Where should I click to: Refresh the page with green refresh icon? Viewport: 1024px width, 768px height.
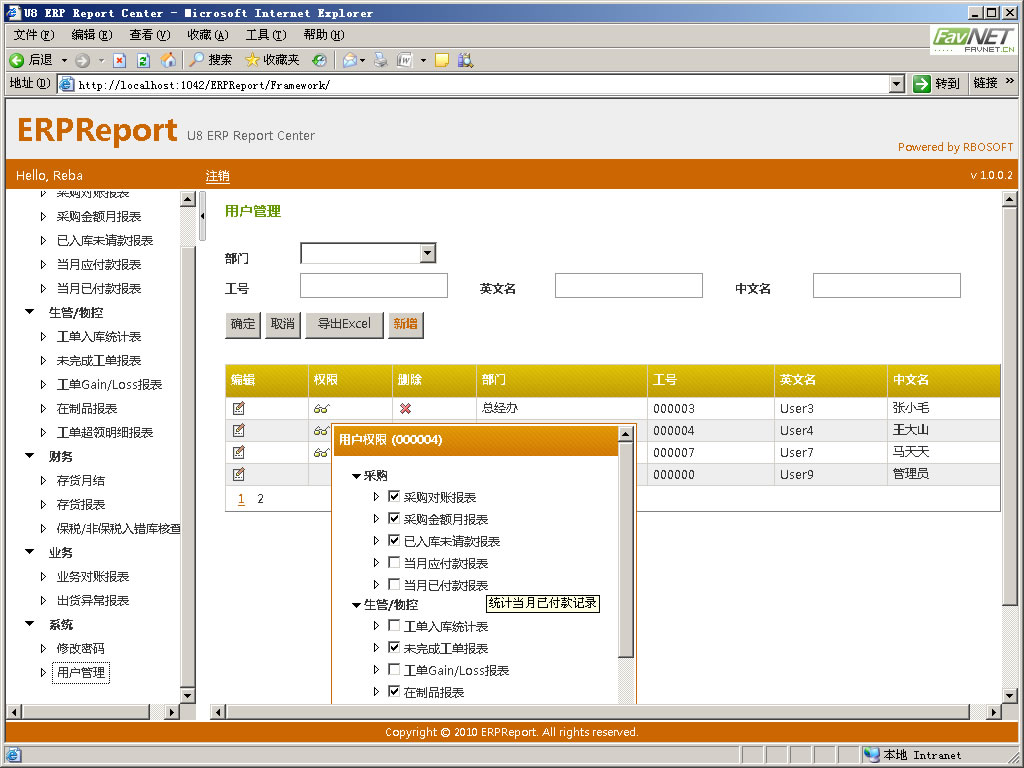[x=143, y=60]
